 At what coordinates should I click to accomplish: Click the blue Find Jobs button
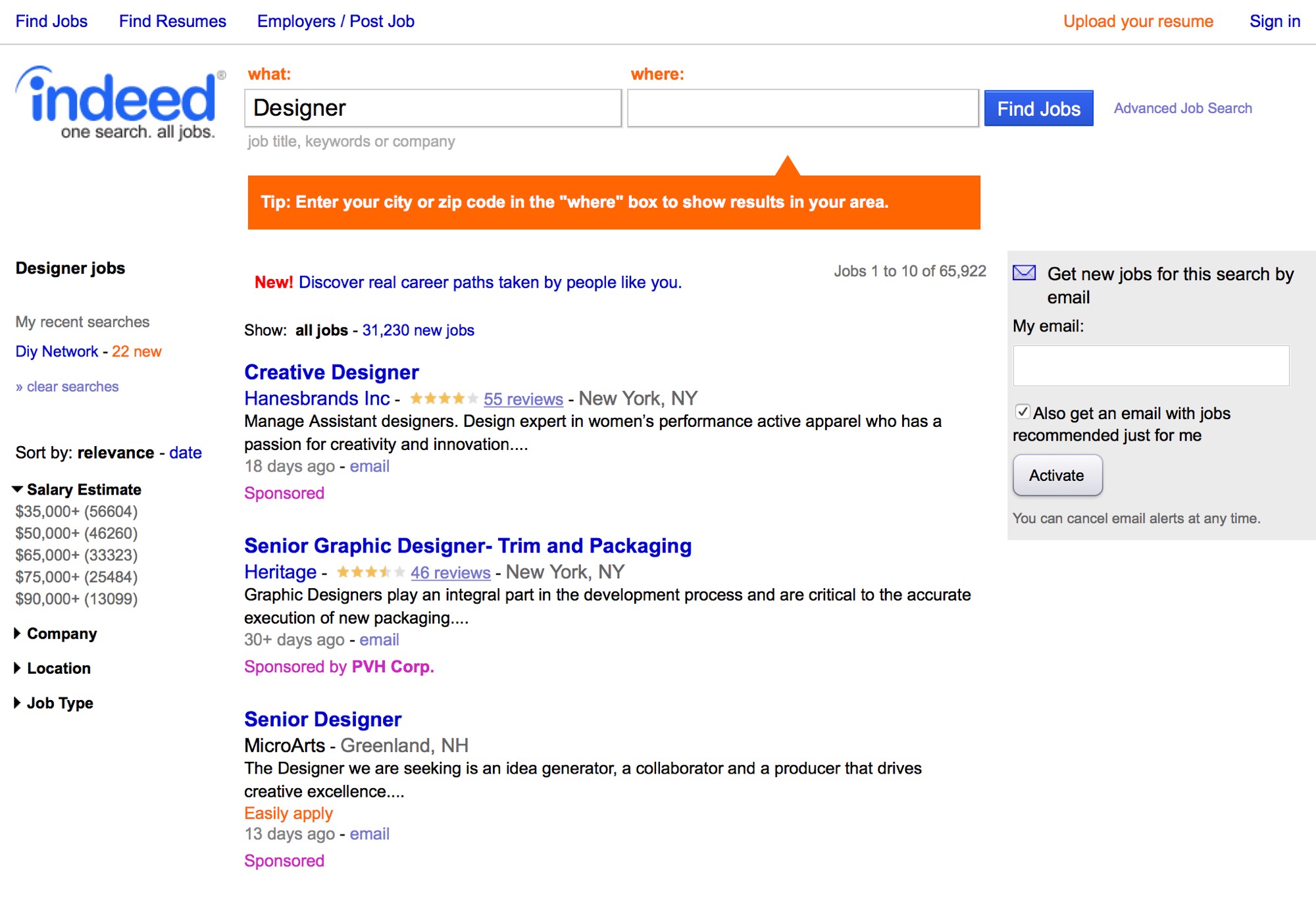(x=1039, y=109)
